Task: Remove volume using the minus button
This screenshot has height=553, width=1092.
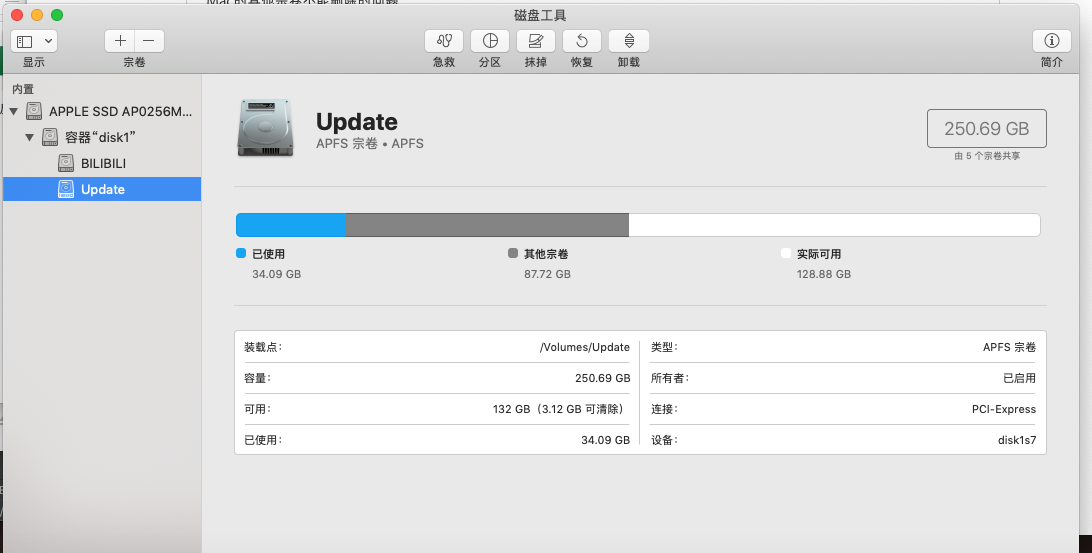Action: pyautogui.click(x=149, y=41)
